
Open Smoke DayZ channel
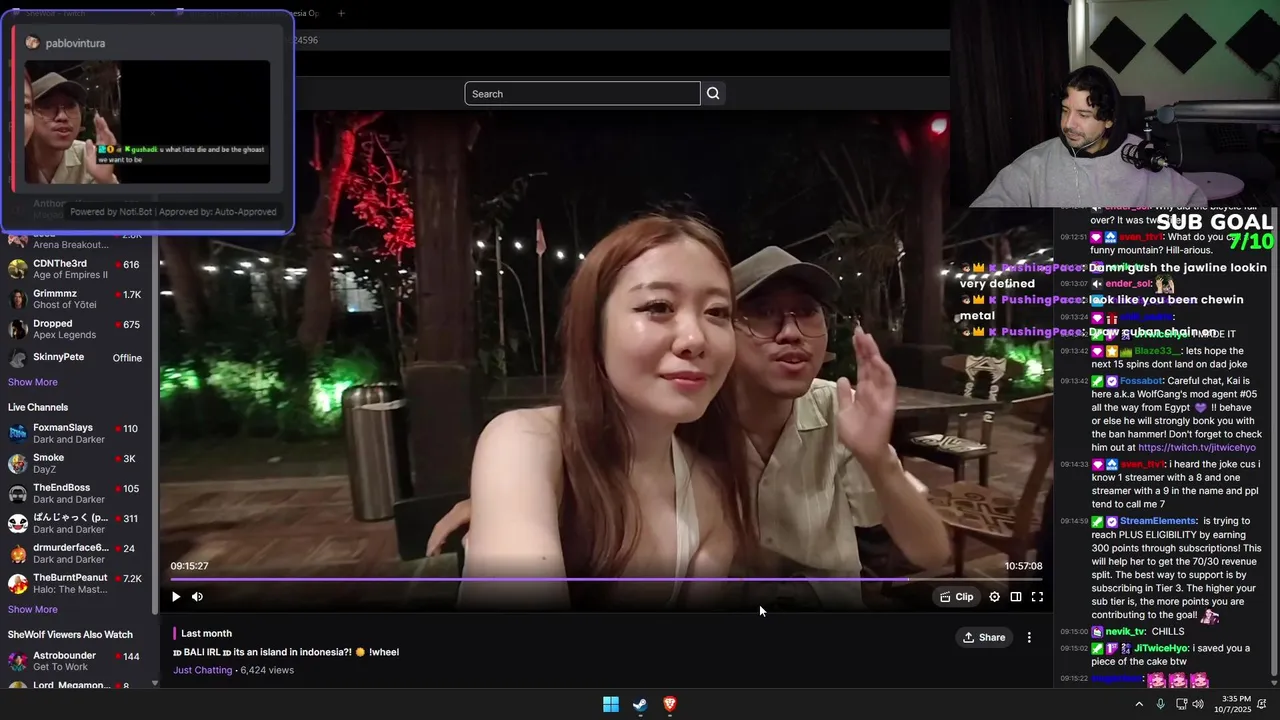pyautogui.click(x=78, y=463)
